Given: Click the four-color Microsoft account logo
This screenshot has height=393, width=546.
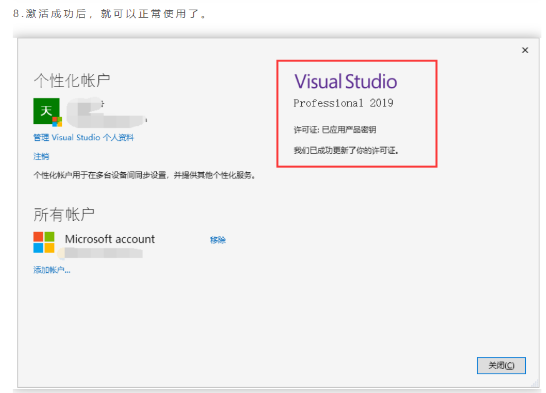Looking at the screenshot, I should pos(44,242).
